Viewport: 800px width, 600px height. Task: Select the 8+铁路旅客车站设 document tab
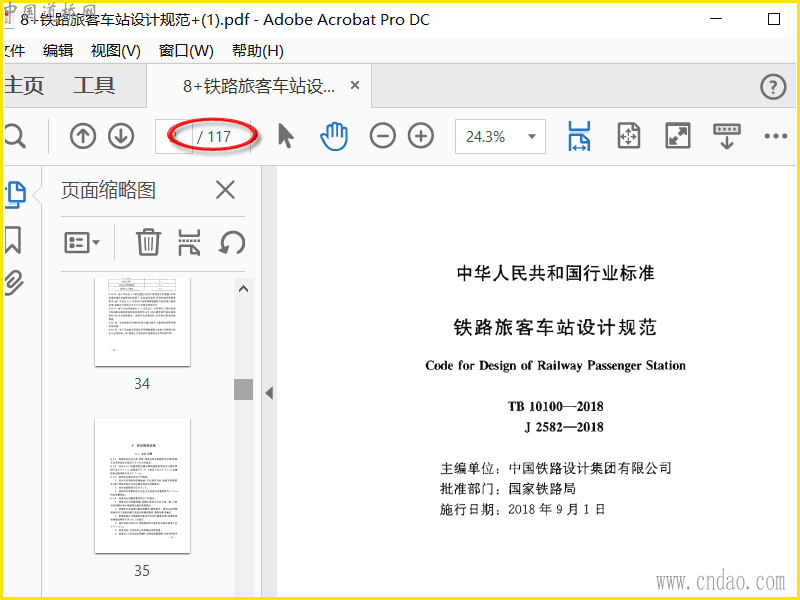[259, 86]
